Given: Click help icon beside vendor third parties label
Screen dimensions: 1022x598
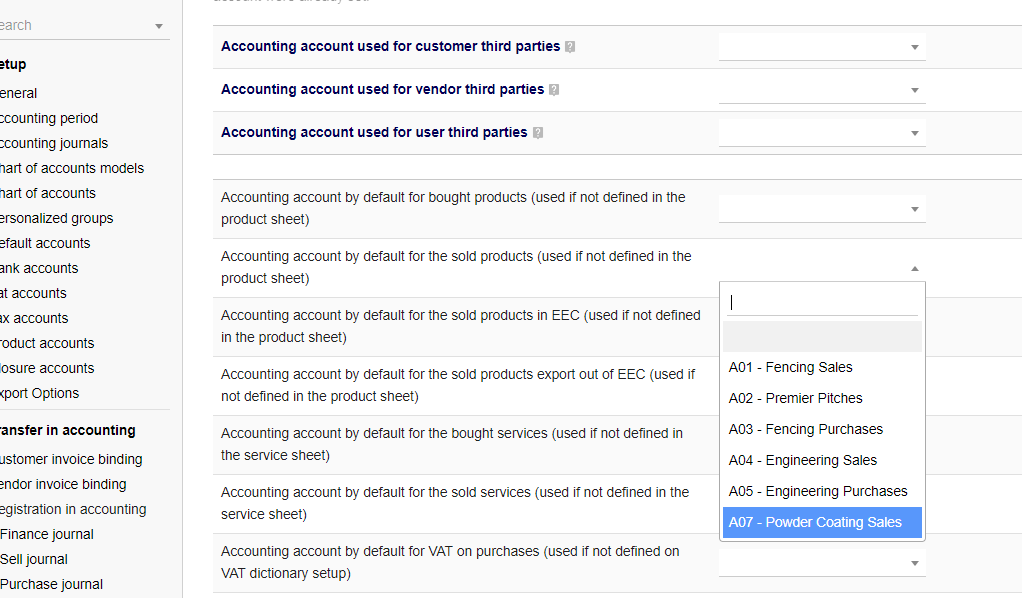Looking at the screenshot, I should (x=554, y=90).
